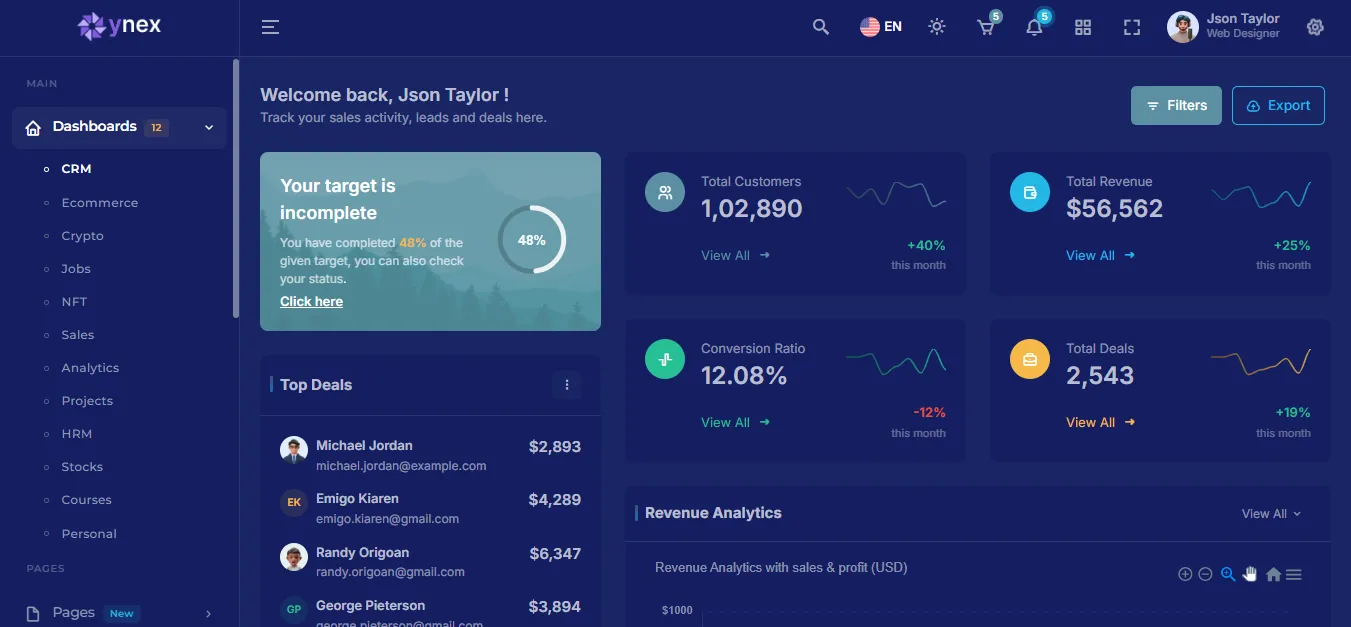Open the View All dropdown in Revenue Analytics
1351x627 pixels.
tap(1270, 513)
